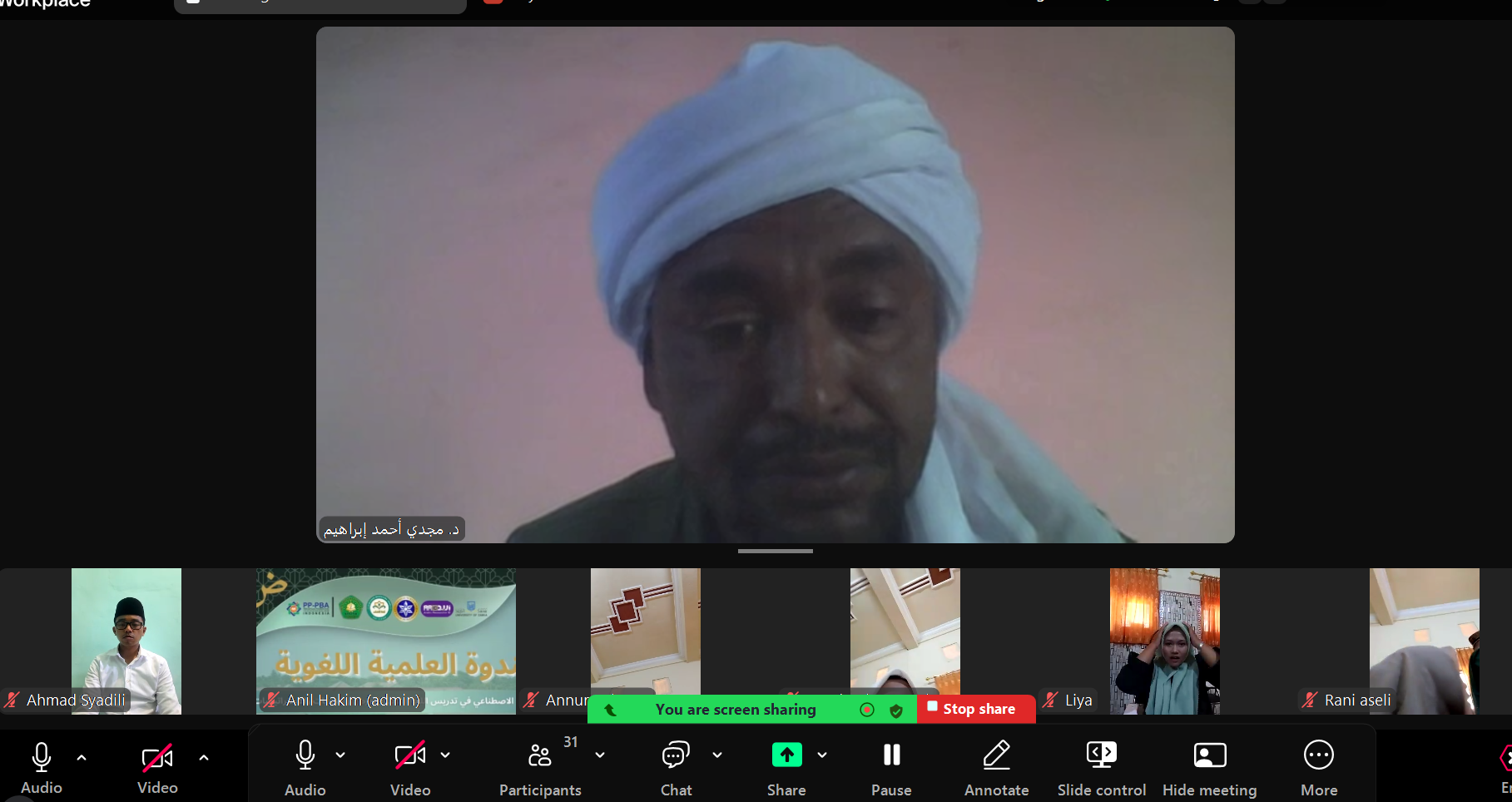Expand the chevron next to Participants

[600, 755]
